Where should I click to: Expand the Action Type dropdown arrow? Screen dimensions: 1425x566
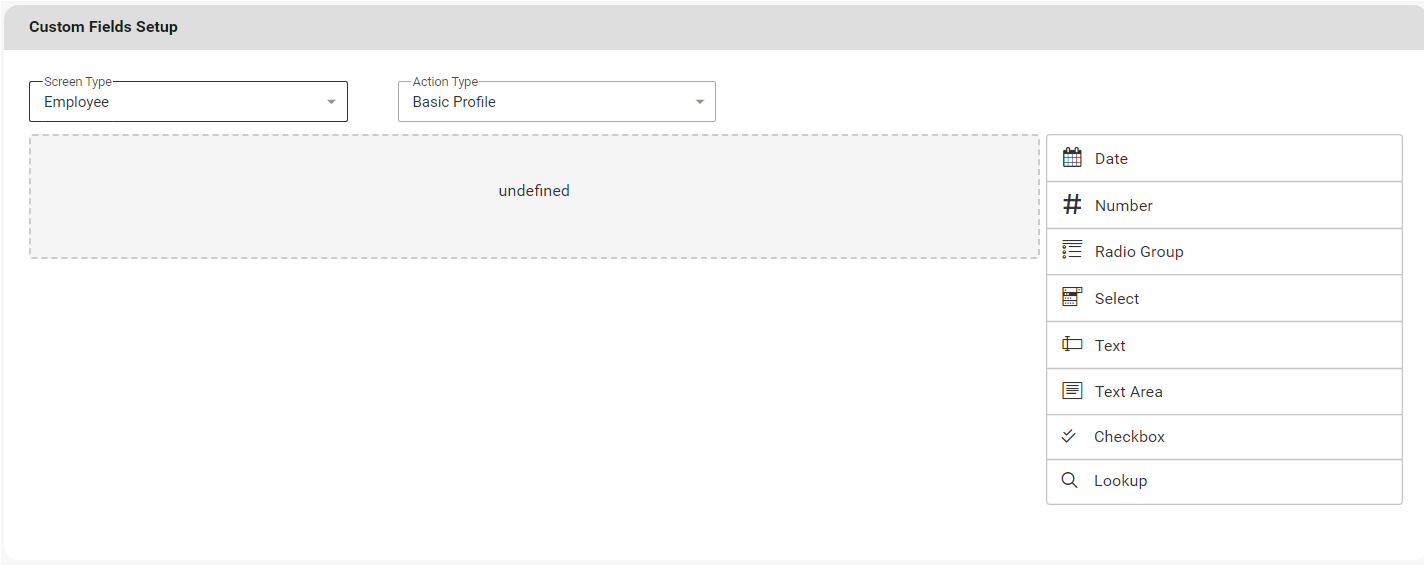(700, 102)
